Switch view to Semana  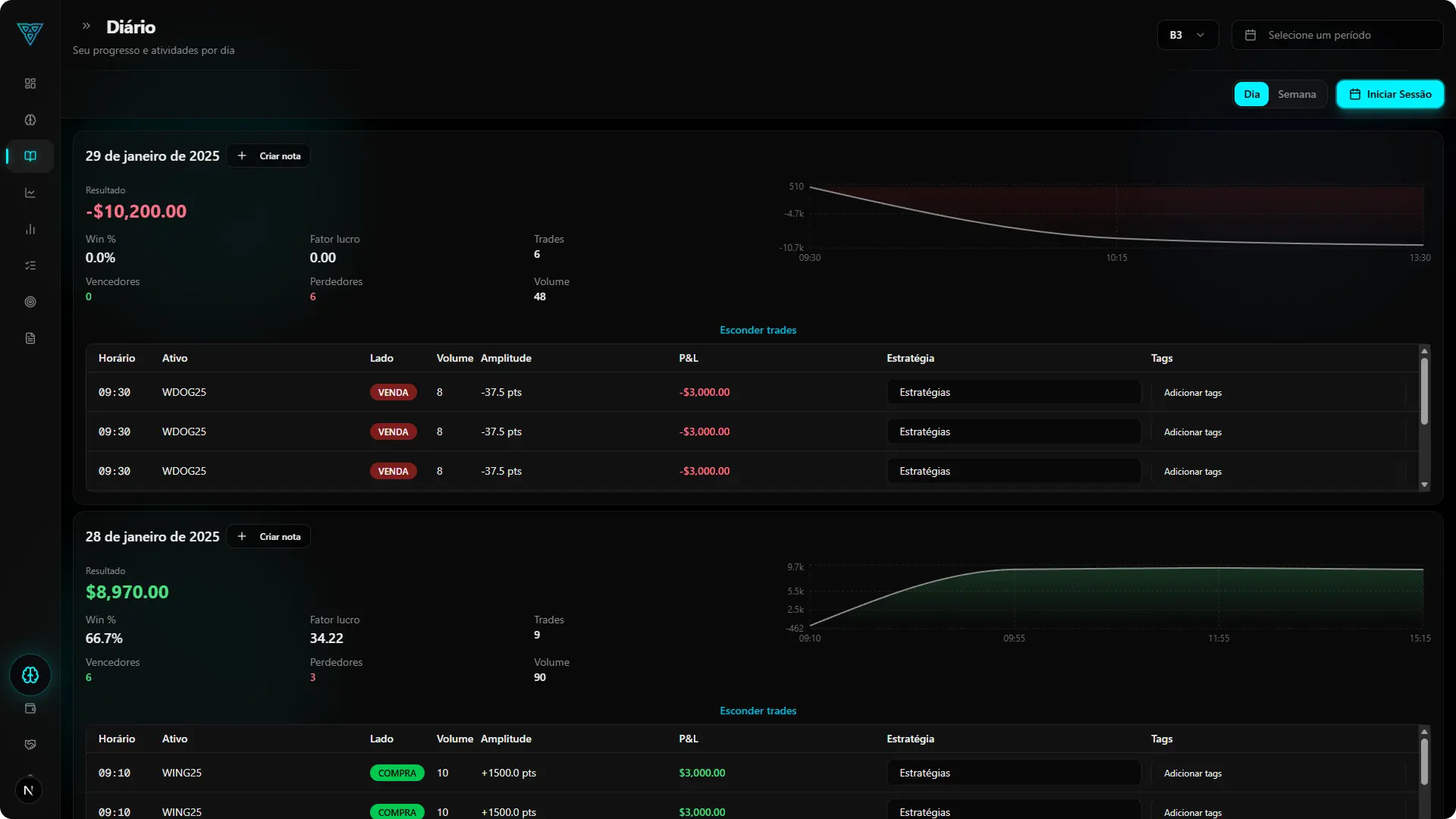point(1296,93)
